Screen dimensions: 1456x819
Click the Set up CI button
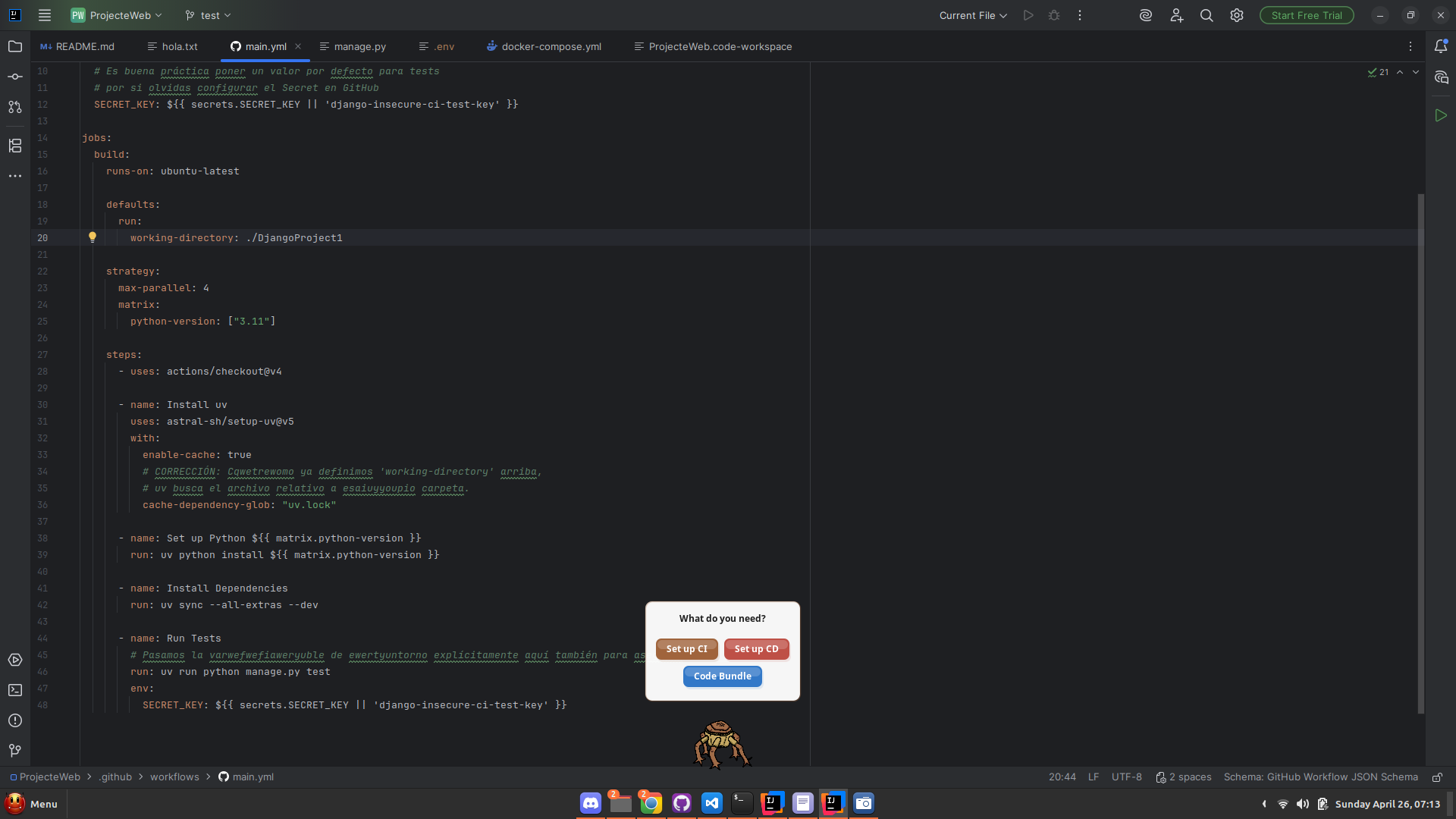686,649
